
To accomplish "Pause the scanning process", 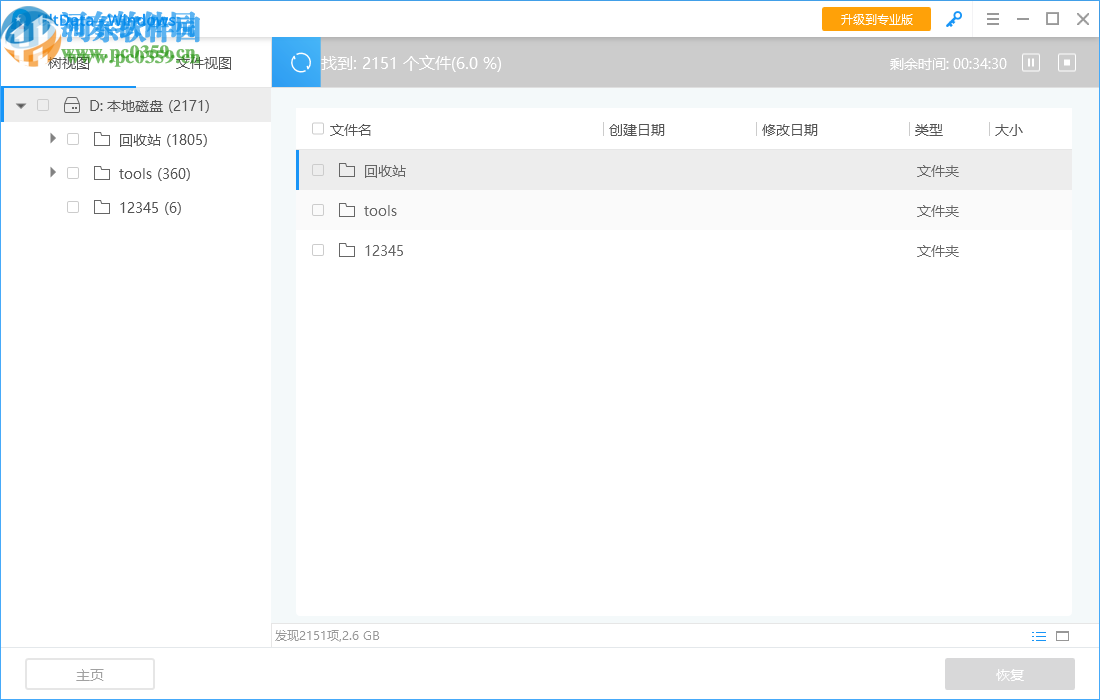I will pyautogui.click(x=1030, y=62).
